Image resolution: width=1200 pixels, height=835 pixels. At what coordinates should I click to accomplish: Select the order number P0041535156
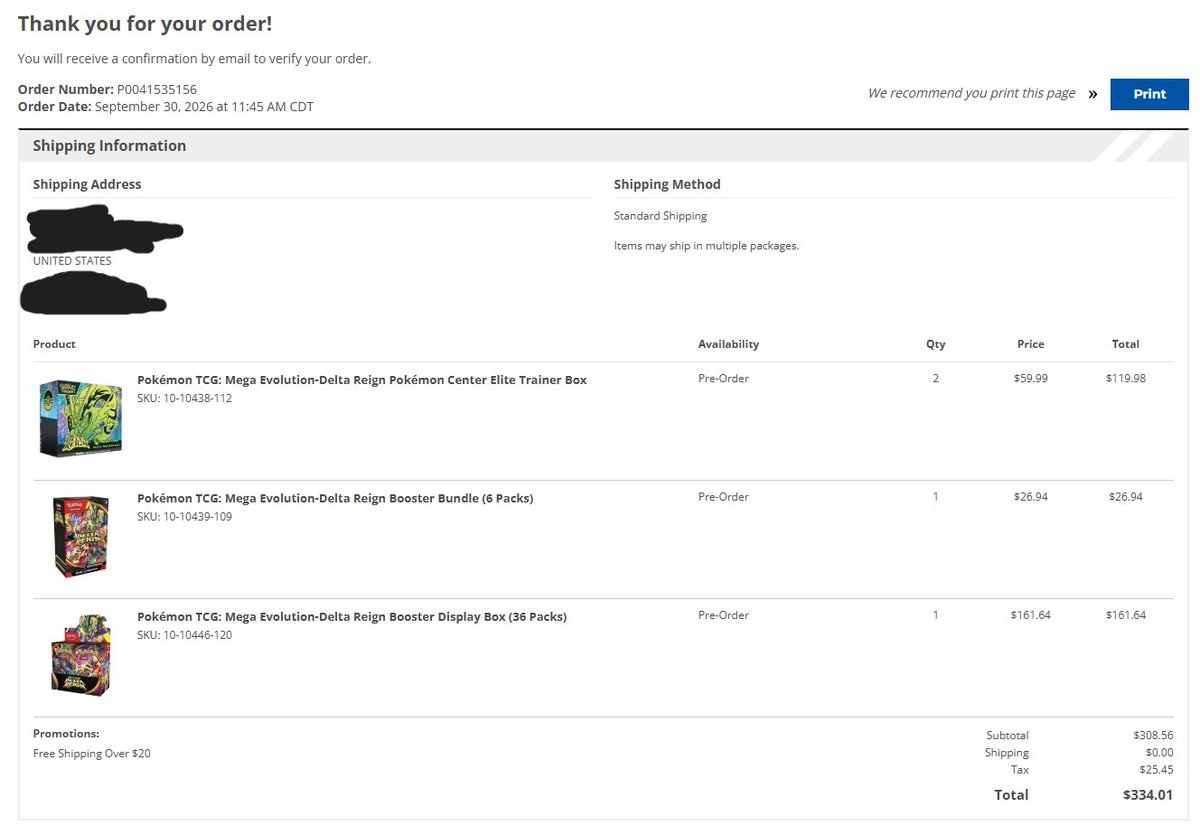coord(157,90)
